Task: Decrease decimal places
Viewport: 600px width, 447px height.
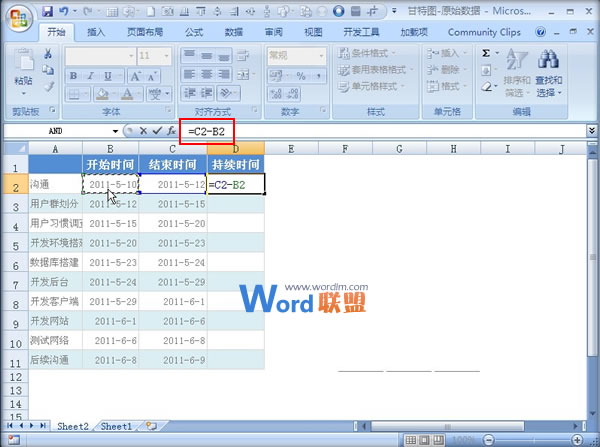Action: click(x=293, y=93)
